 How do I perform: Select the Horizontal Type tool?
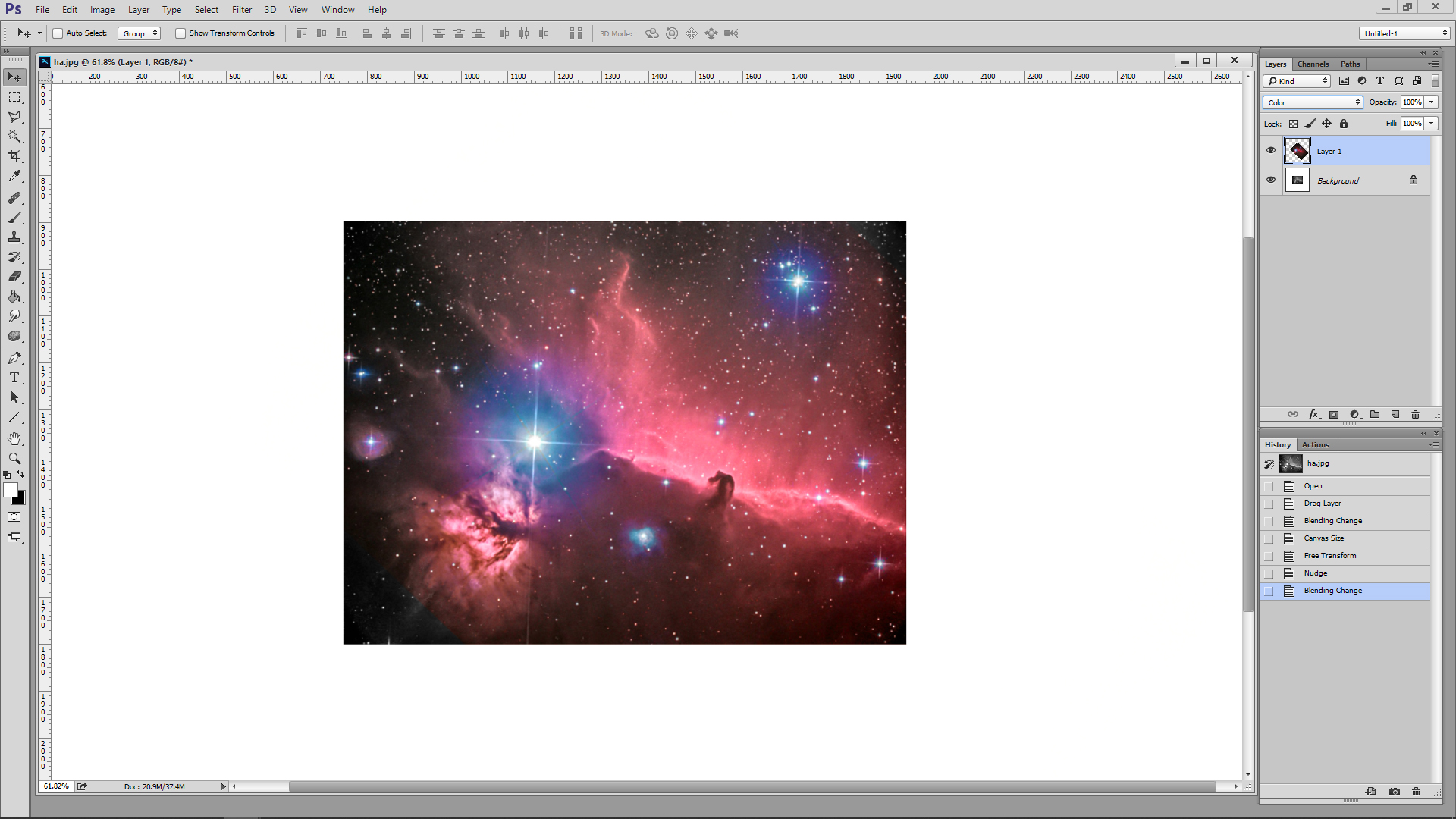click(14, 378)
